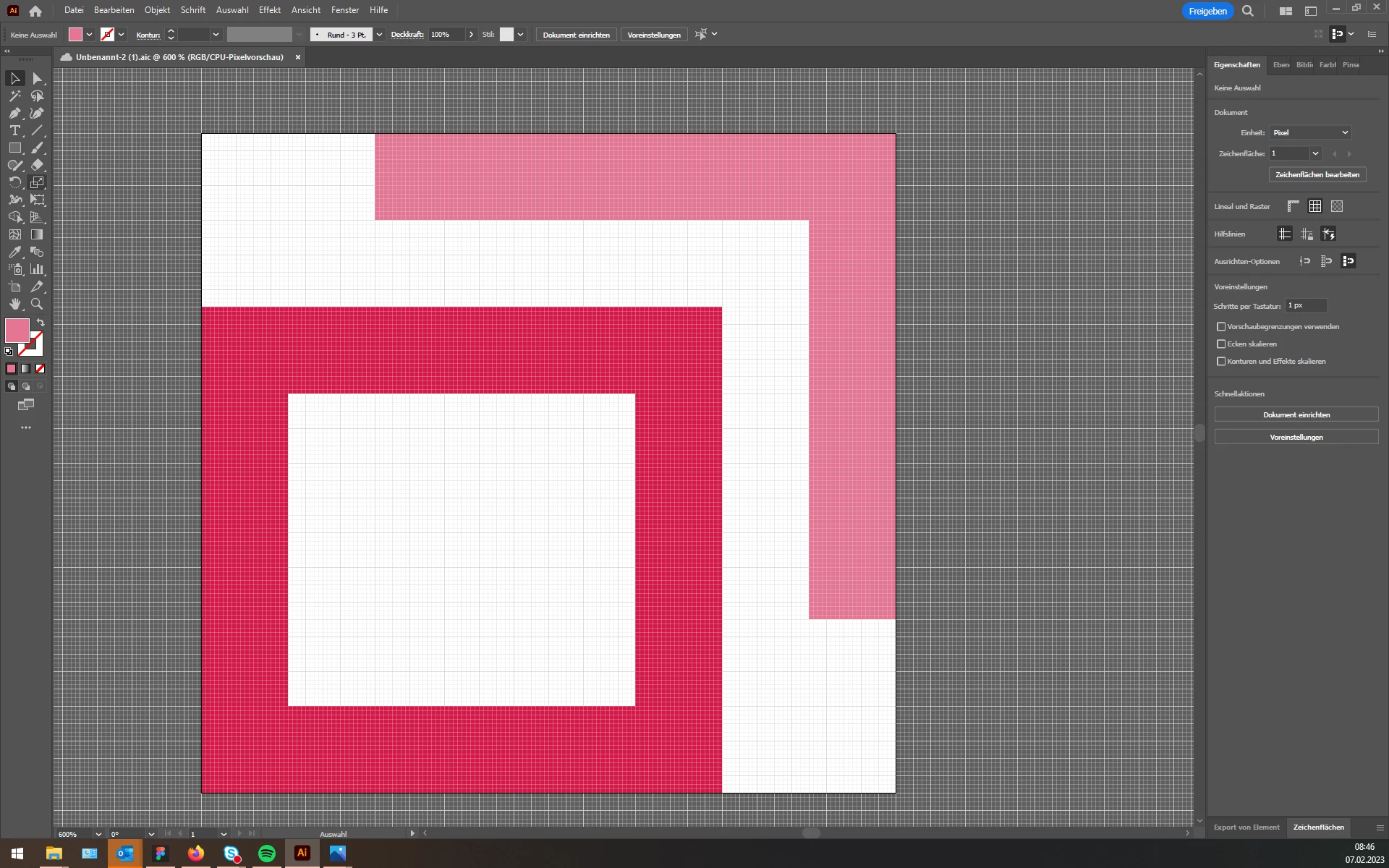This screenshot has height=868, width=1389.
Task: Switch to the Zeichenflächen tab
Action: 1318,827
